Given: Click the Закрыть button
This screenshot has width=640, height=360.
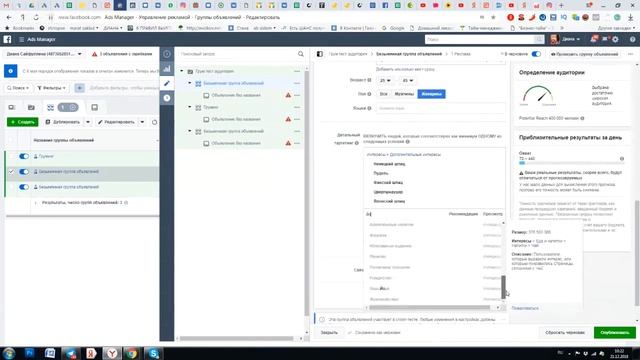Looking at the screenshot, I should click(x=329, y=332).
